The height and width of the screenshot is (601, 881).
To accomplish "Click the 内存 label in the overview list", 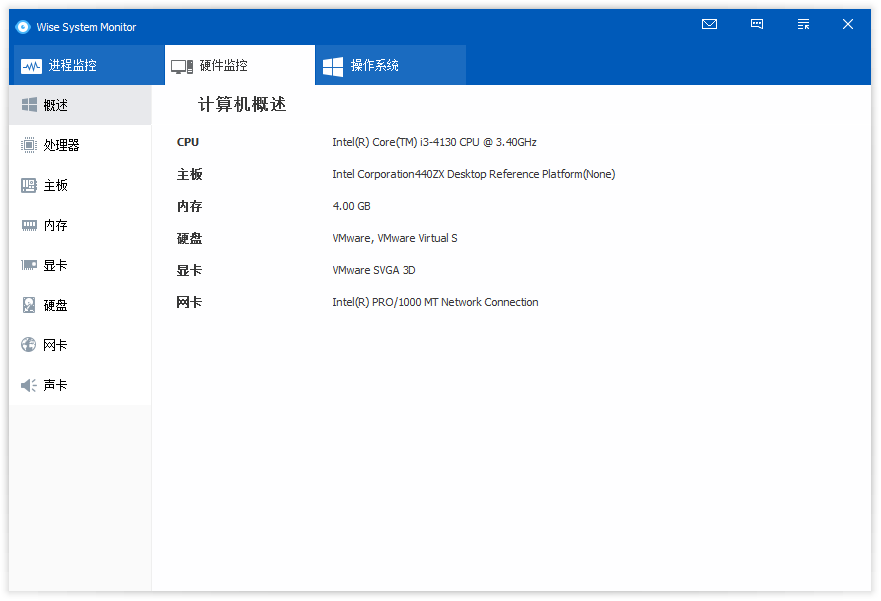I will tap(189, 206).
